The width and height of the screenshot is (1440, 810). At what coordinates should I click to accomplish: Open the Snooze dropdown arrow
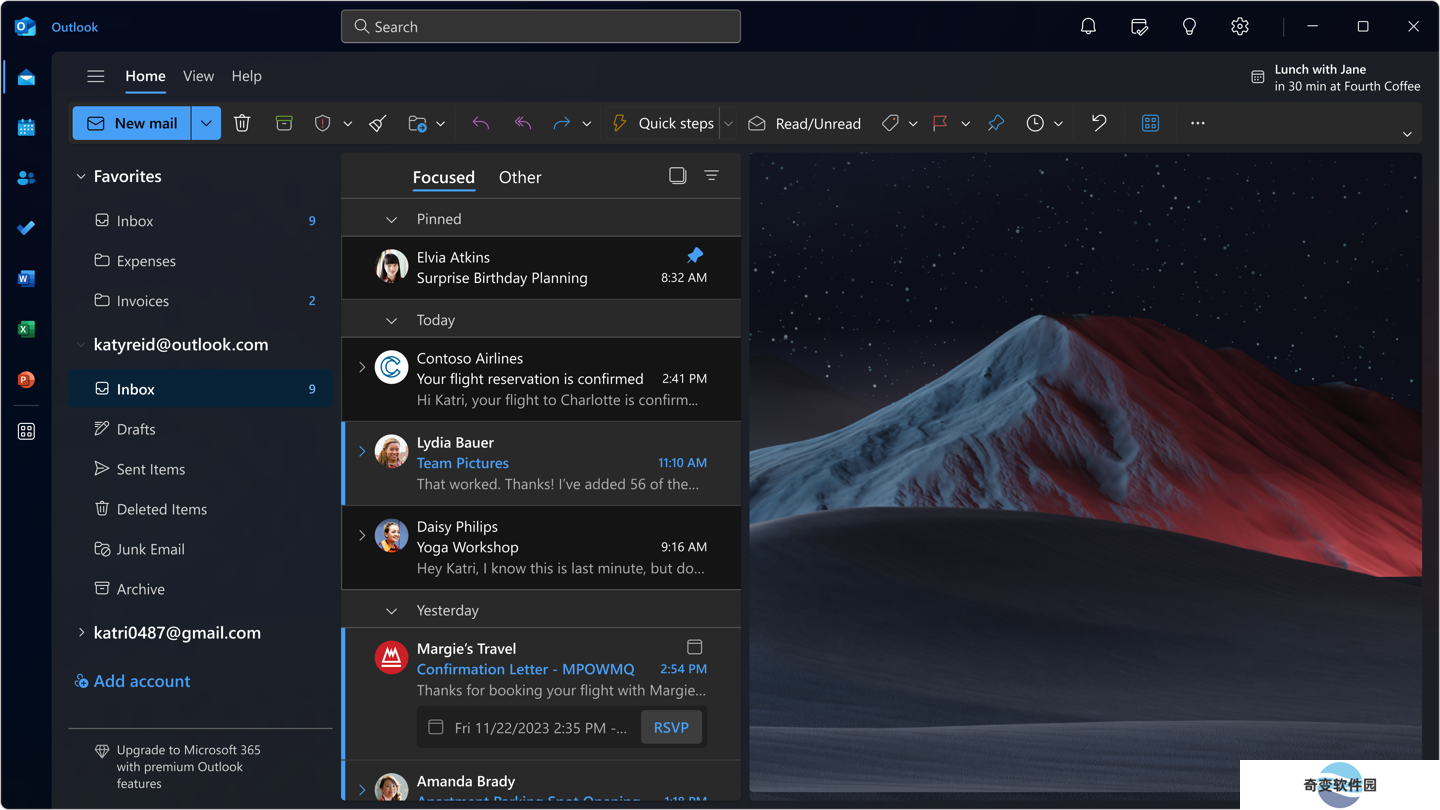click(x=1058, y=124)
